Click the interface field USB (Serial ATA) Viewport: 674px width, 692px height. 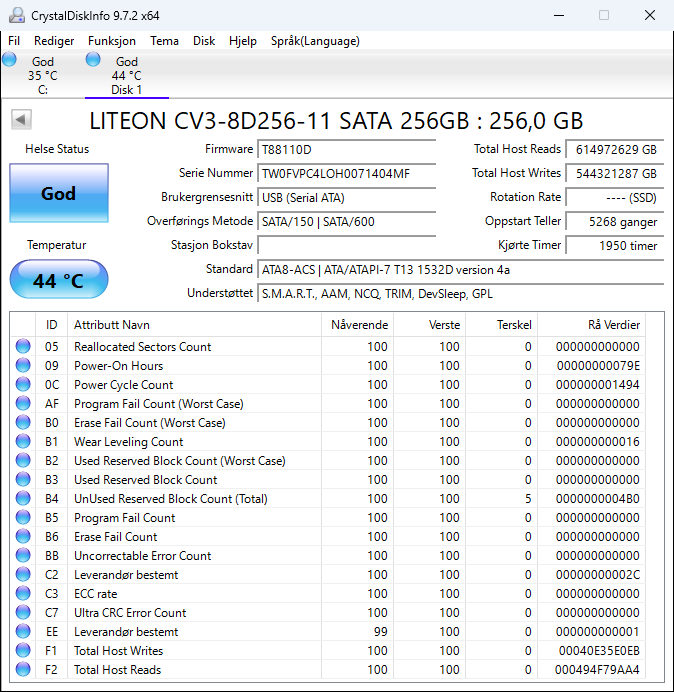(x=346, y=197)
